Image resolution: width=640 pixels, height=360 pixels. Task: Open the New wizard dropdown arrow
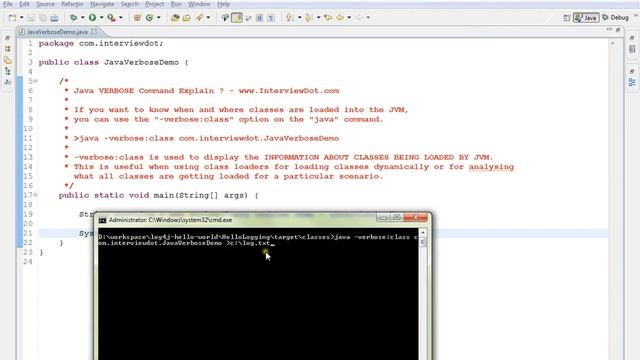click(x=22, y=18)
